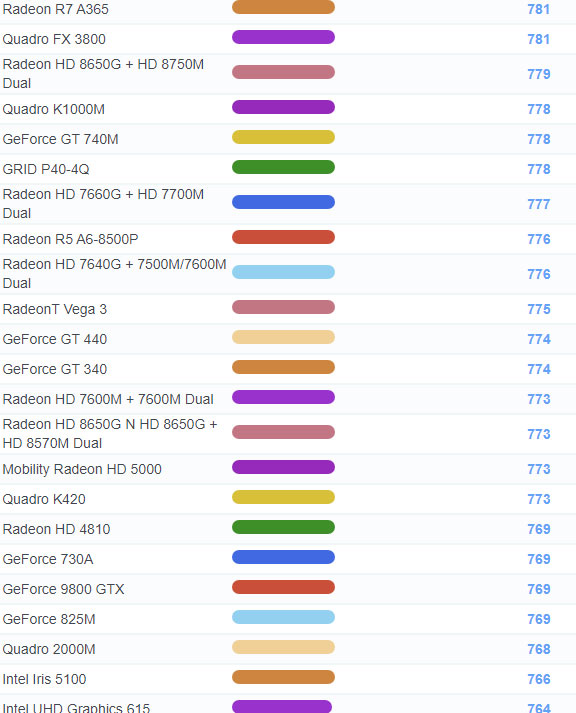Click Radeon HD 4810 name

[56, 529]
